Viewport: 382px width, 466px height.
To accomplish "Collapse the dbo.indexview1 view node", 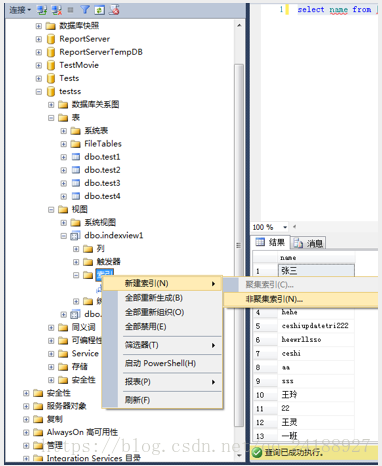I will [64, 236].
